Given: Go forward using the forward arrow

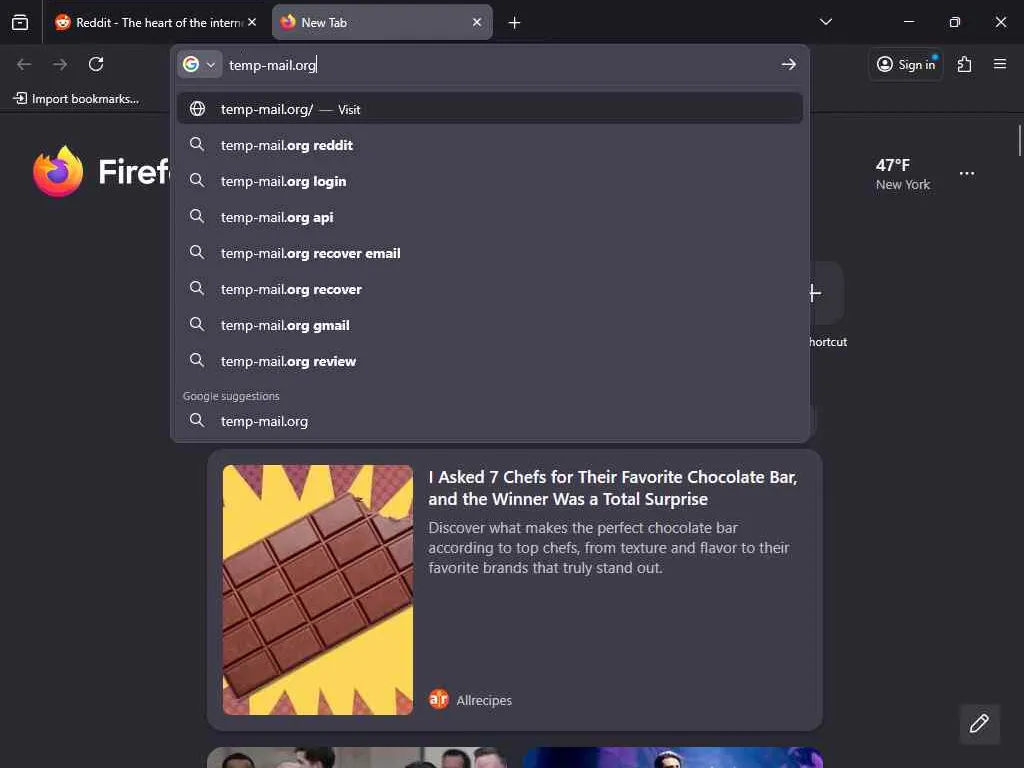Looking at the screenshot, I should (x=60, y=64).
